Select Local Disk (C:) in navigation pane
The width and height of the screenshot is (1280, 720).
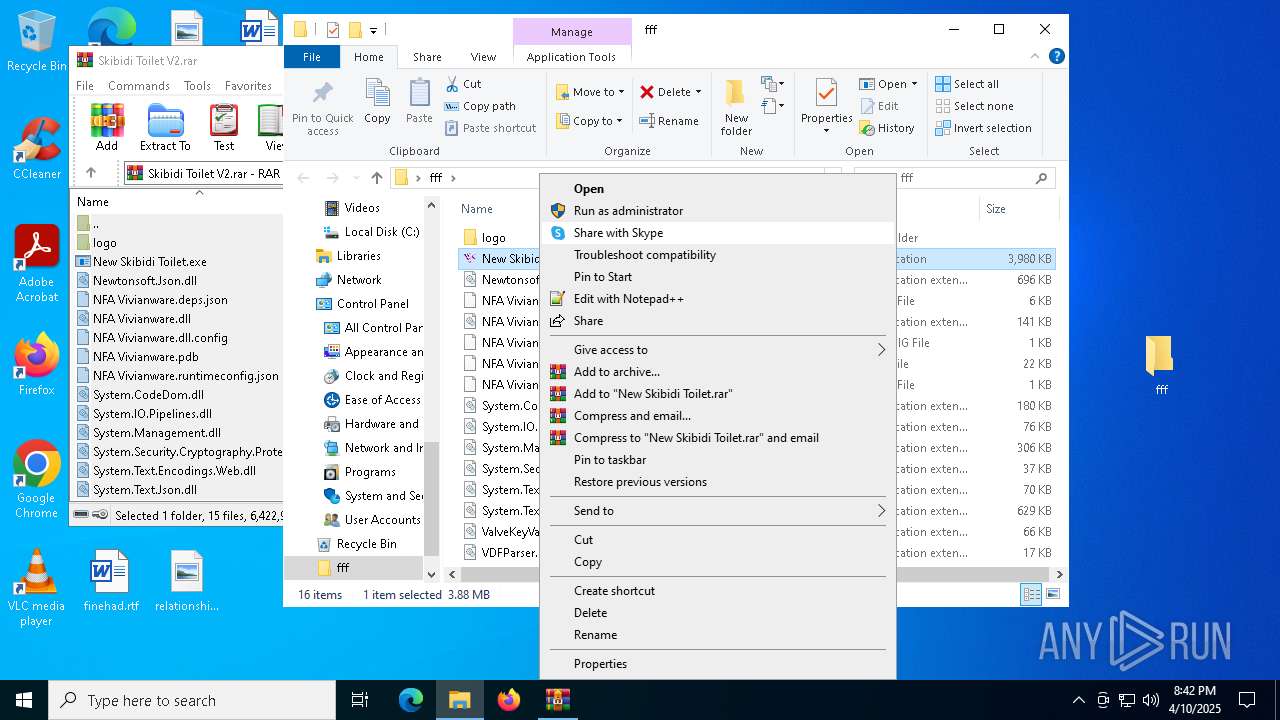point(382,232)
